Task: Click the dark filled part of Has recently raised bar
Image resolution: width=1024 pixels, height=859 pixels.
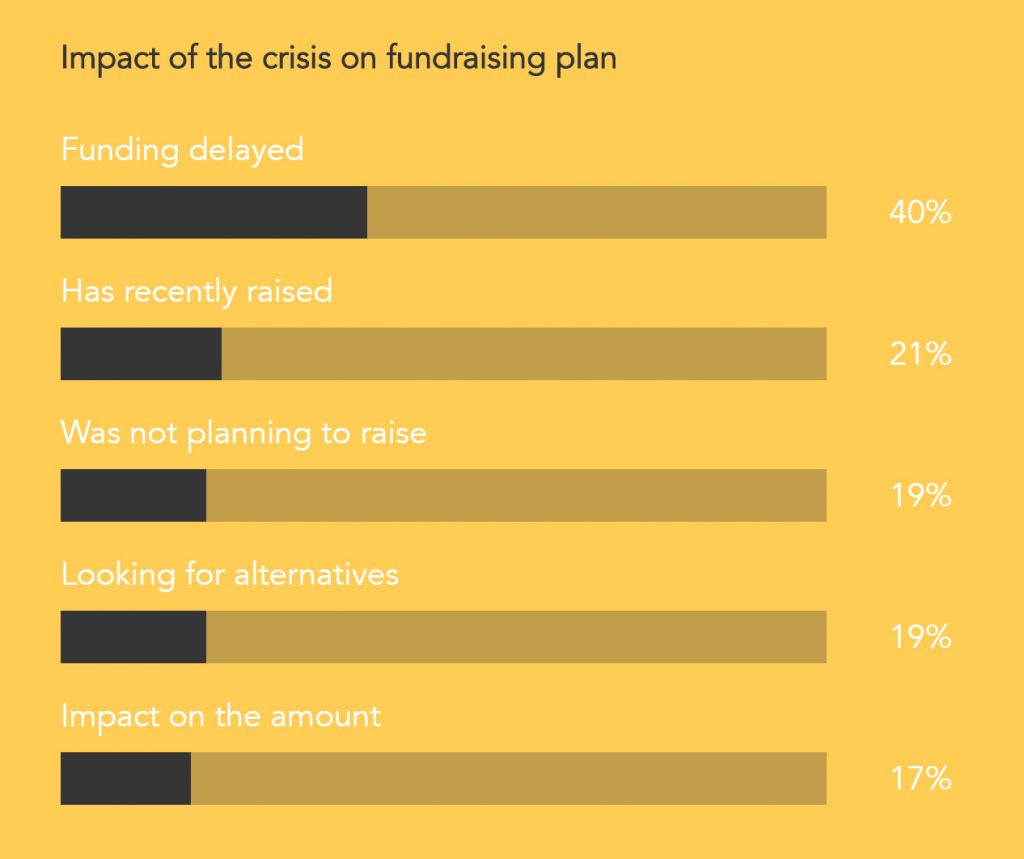Action: click(x=141, y=354)
